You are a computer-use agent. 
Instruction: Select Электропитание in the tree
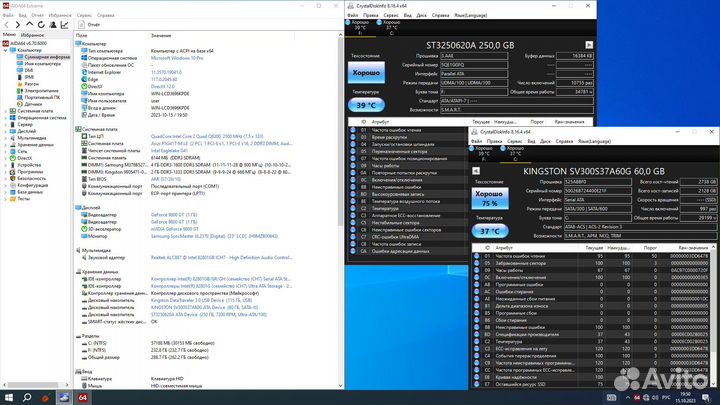click(41, 91)
